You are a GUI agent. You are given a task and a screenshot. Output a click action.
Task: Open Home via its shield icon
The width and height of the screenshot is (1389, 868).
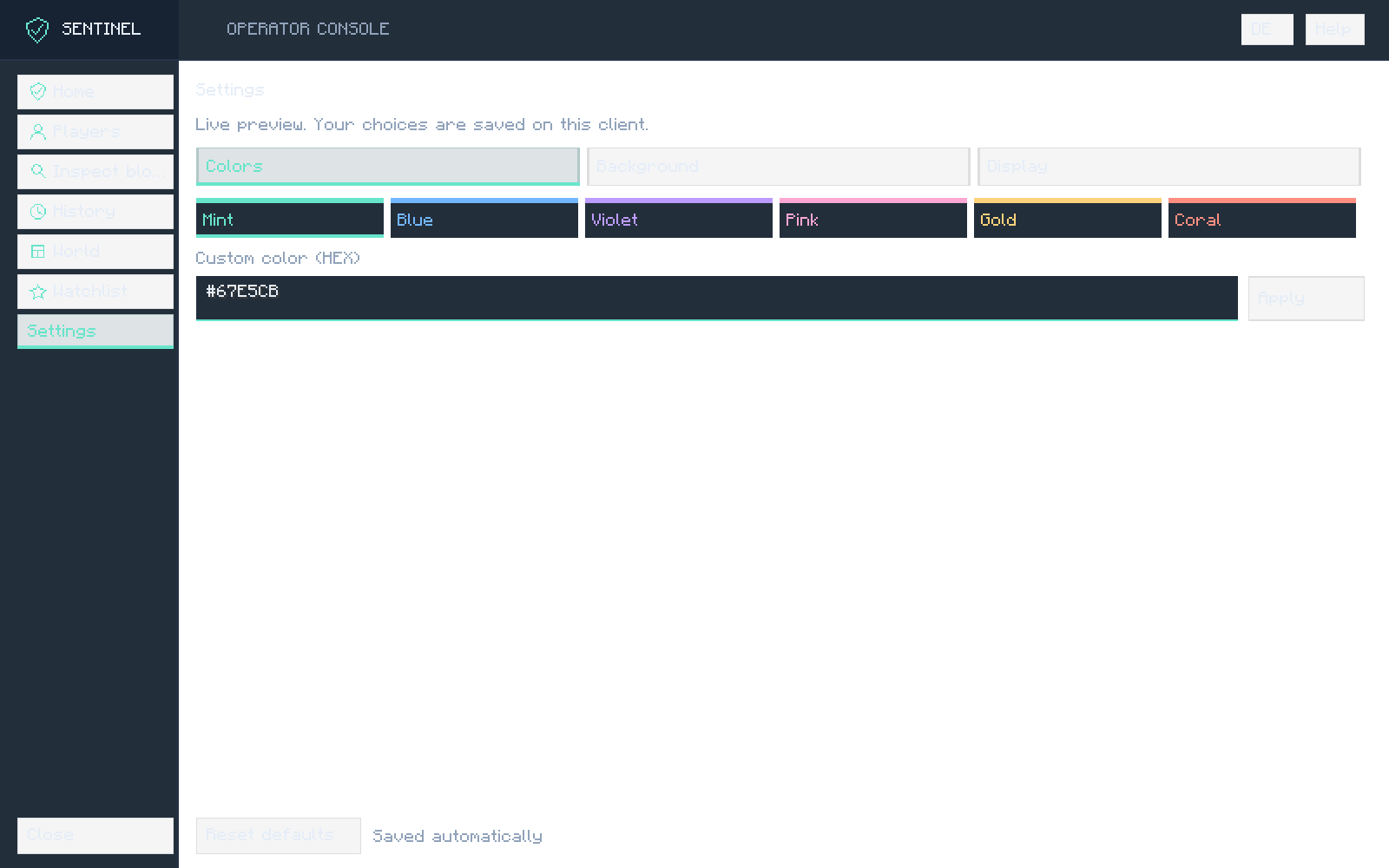pyautogui.click(x=38, y=91)
